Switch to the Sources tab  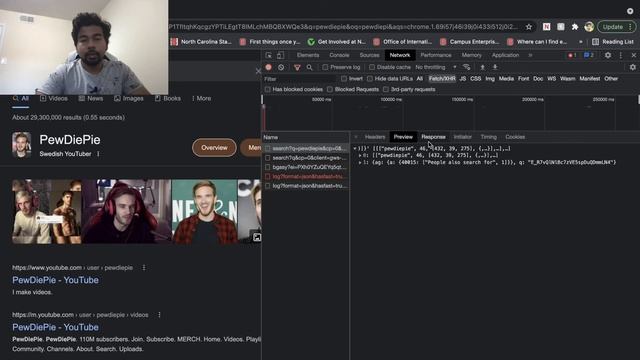pyautogui.click(x=369, y=55)
